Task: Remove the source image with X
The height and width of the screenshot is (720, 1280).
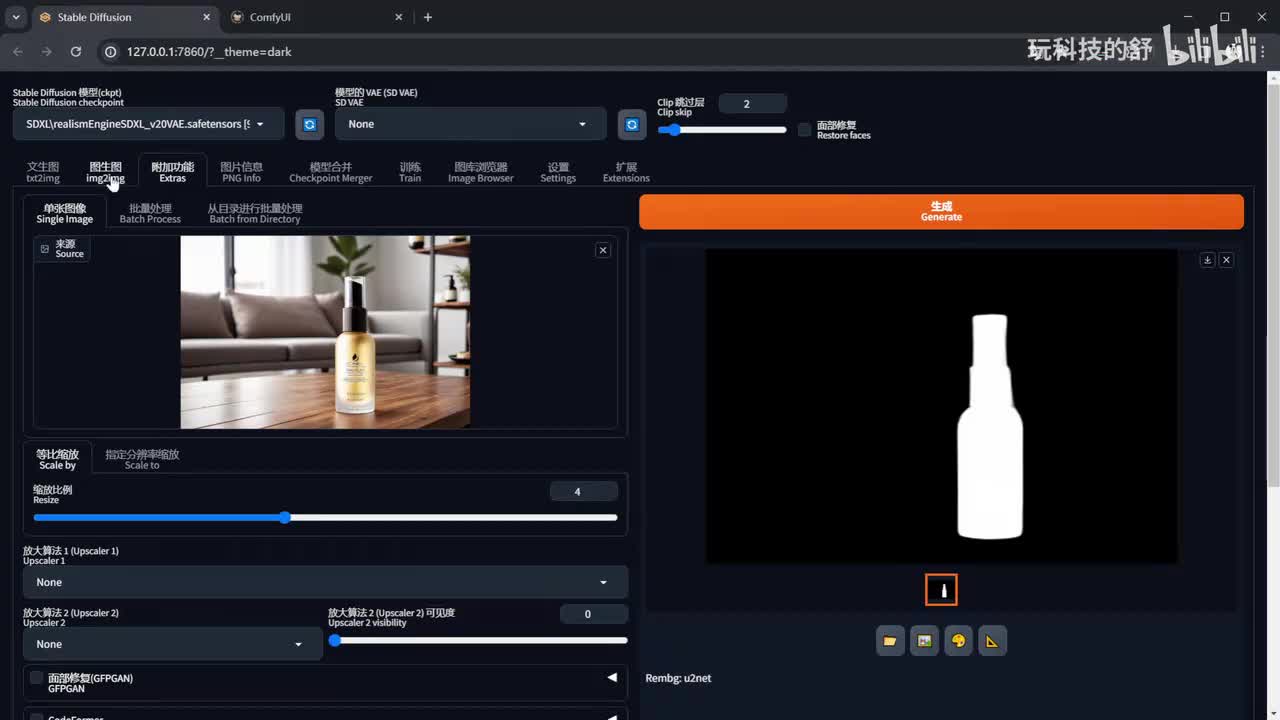Action: coord(603,250)
